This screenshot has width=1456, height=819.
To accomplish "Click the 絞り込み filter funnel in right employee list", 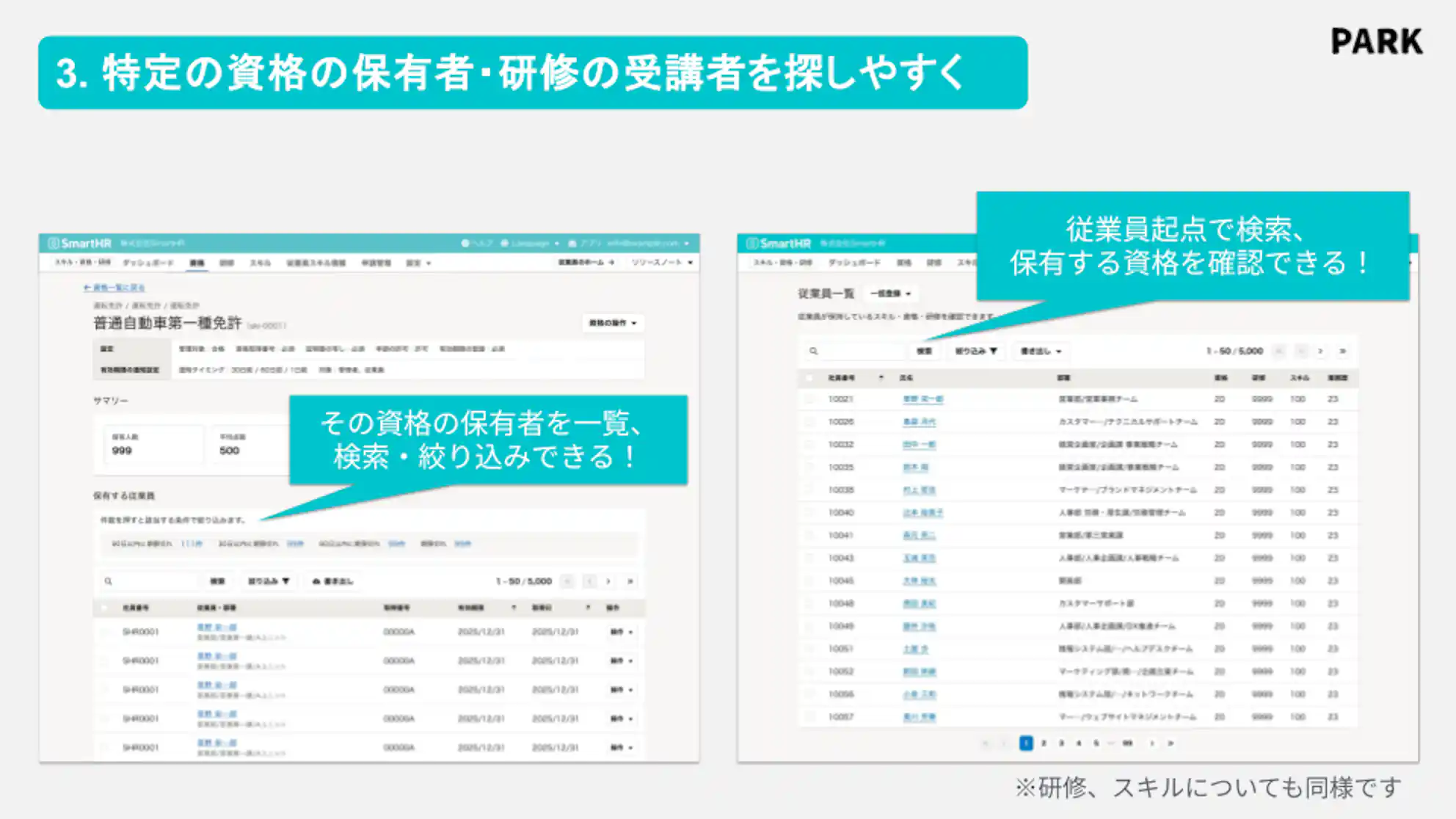I will 993,351.
